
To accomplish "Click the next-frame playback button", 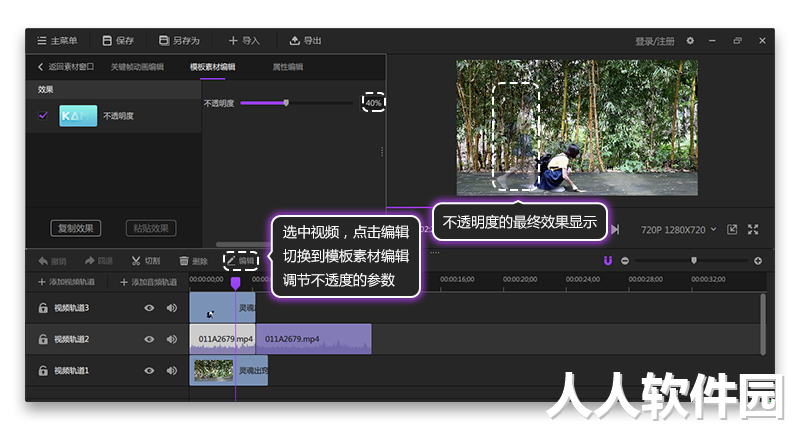I will [615, 230].
